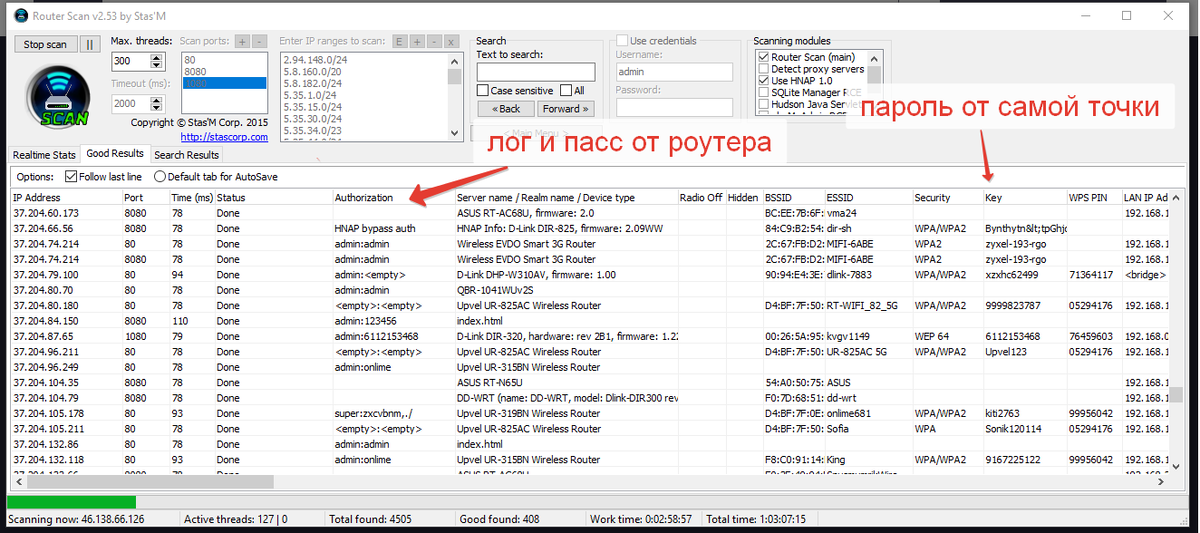Click the Back search button
This screenshot has width=1200, height=533.
[506, 108]
